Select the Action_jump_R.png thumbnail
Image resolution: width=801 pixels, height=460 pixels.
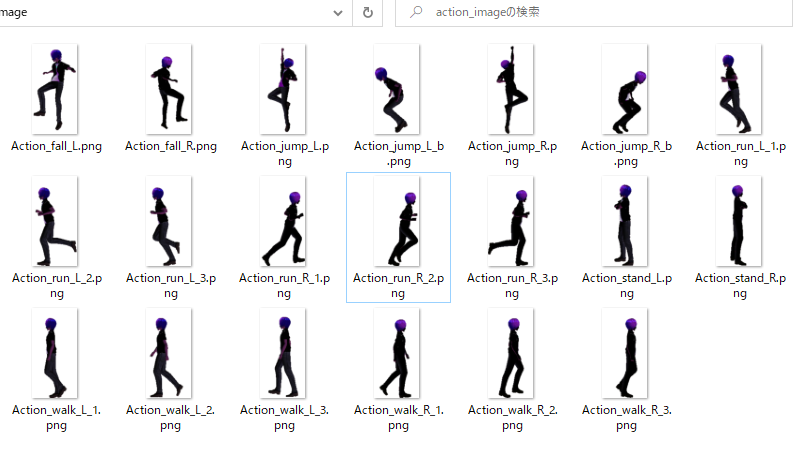pos(510,89)
